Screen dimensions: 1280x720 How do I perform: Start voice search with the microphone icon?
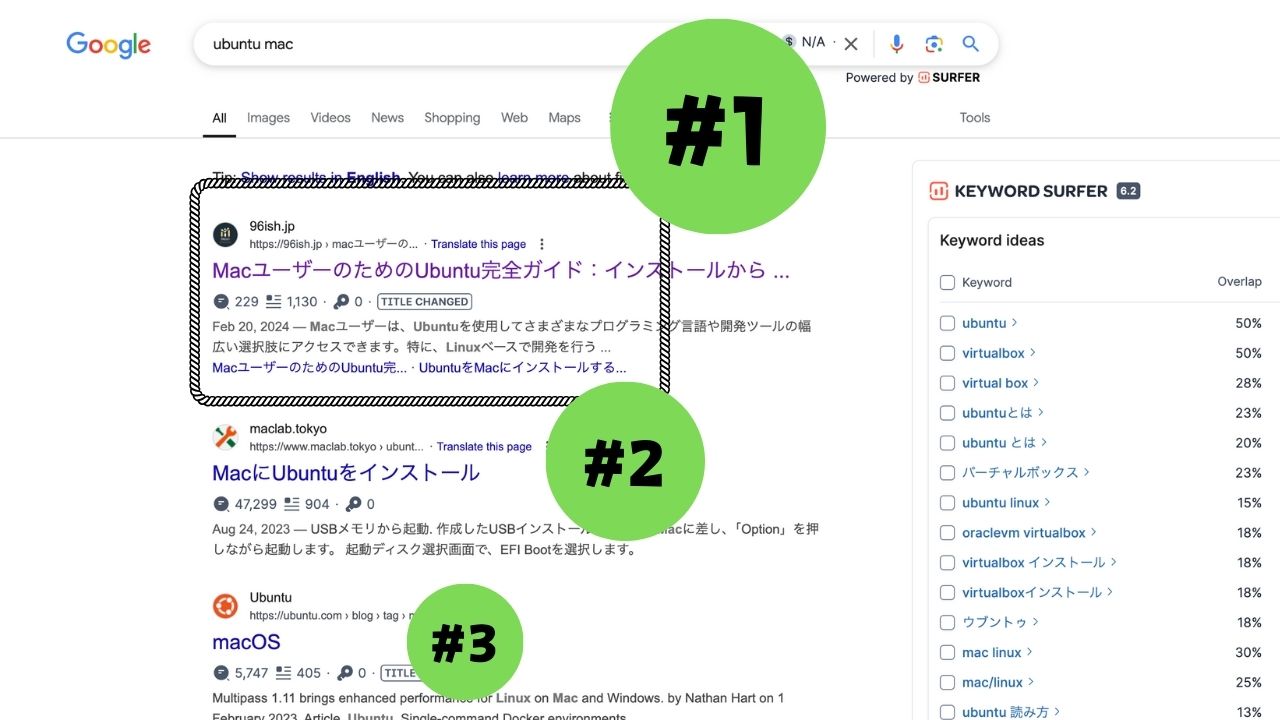(896, 44)
